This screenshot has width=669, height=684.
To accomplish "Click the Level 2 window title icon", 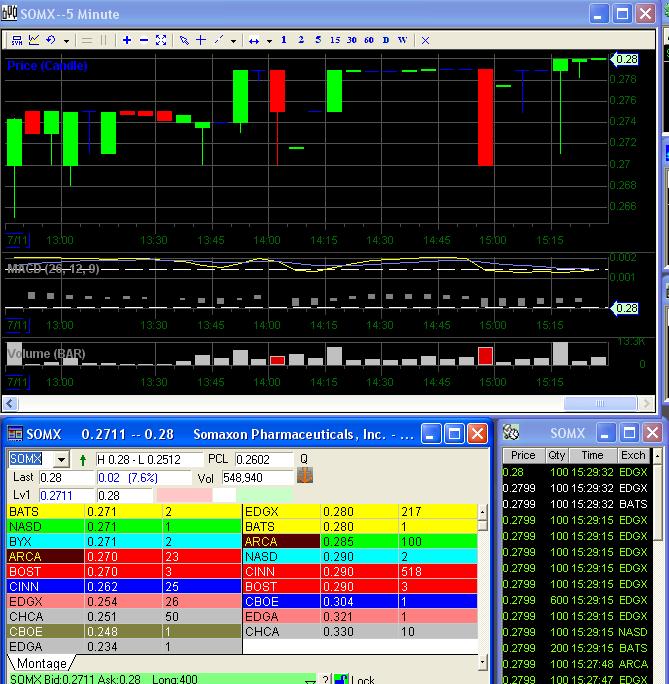I will (x=15, y=434).
